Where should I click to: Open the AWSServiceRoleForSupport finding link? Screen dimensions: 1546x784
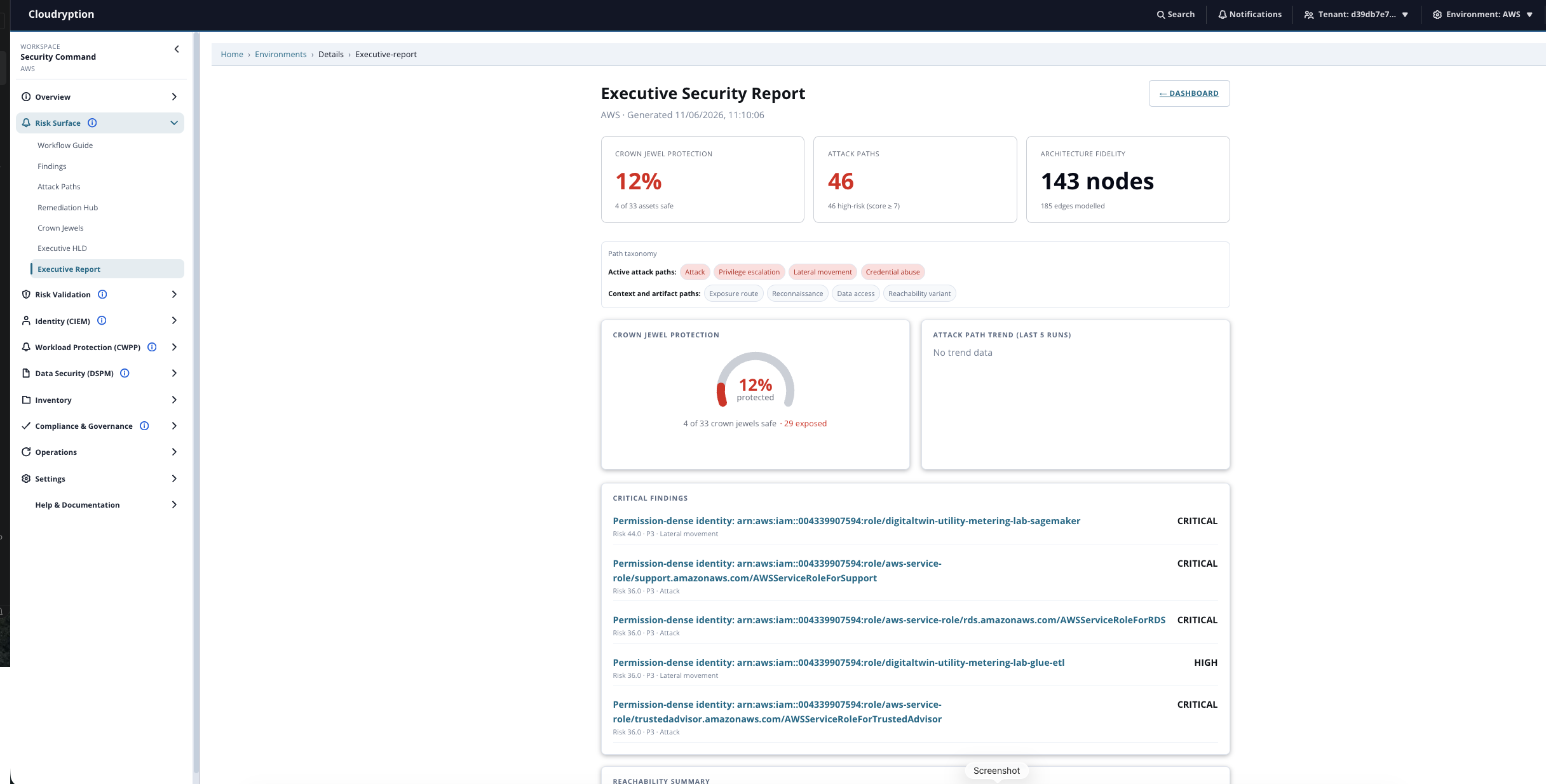777,571
